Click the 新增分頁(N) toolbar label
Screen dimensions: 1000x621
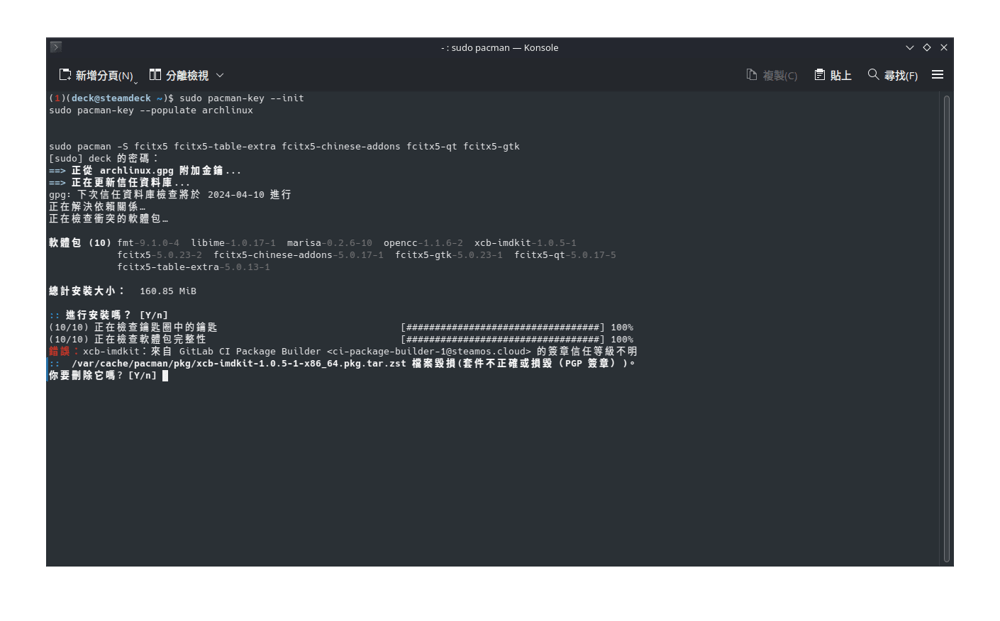coord(105,74)
